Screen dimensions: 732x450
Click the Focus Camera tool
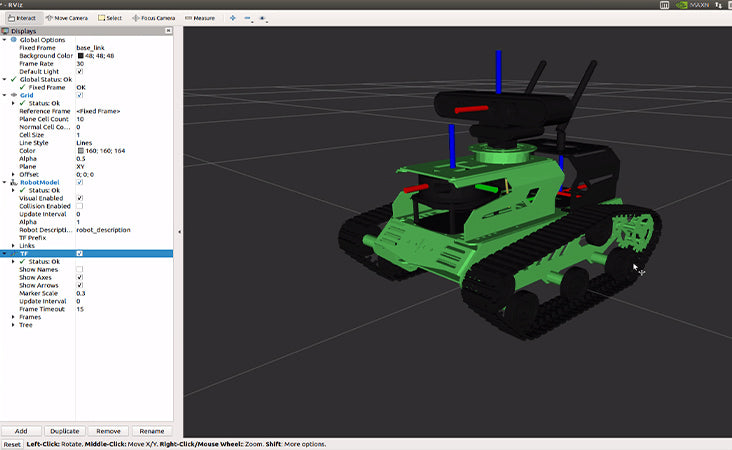pos(153,18)
